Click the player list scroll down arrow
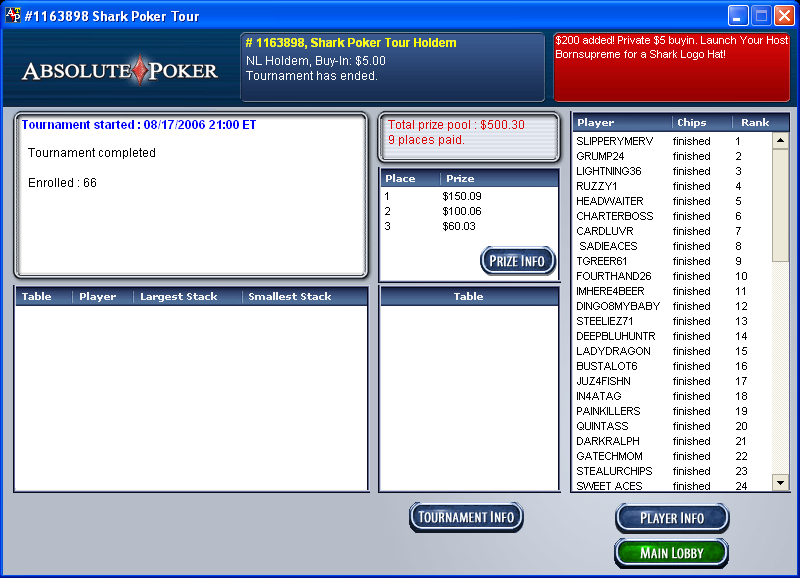800x578 pixels. (x=781, y=482)
